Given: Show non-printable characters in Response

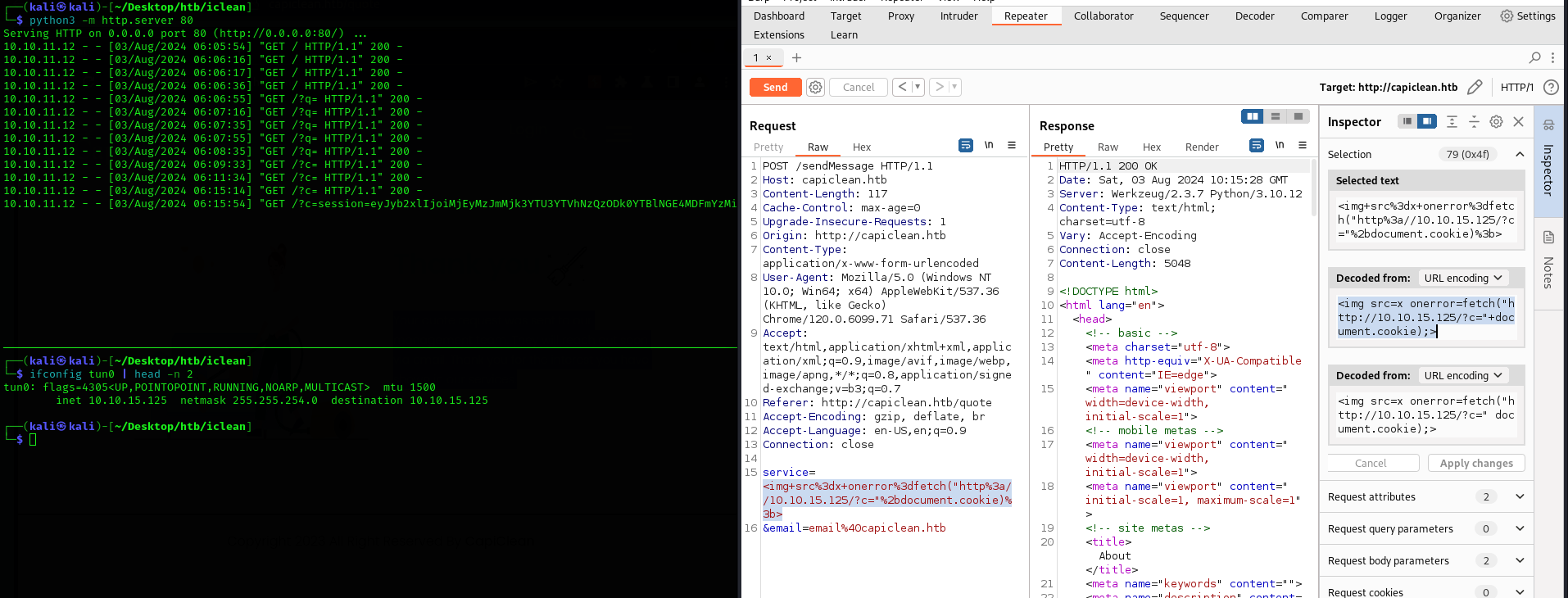Looking at the screenshot, I should coord(1280,145).
